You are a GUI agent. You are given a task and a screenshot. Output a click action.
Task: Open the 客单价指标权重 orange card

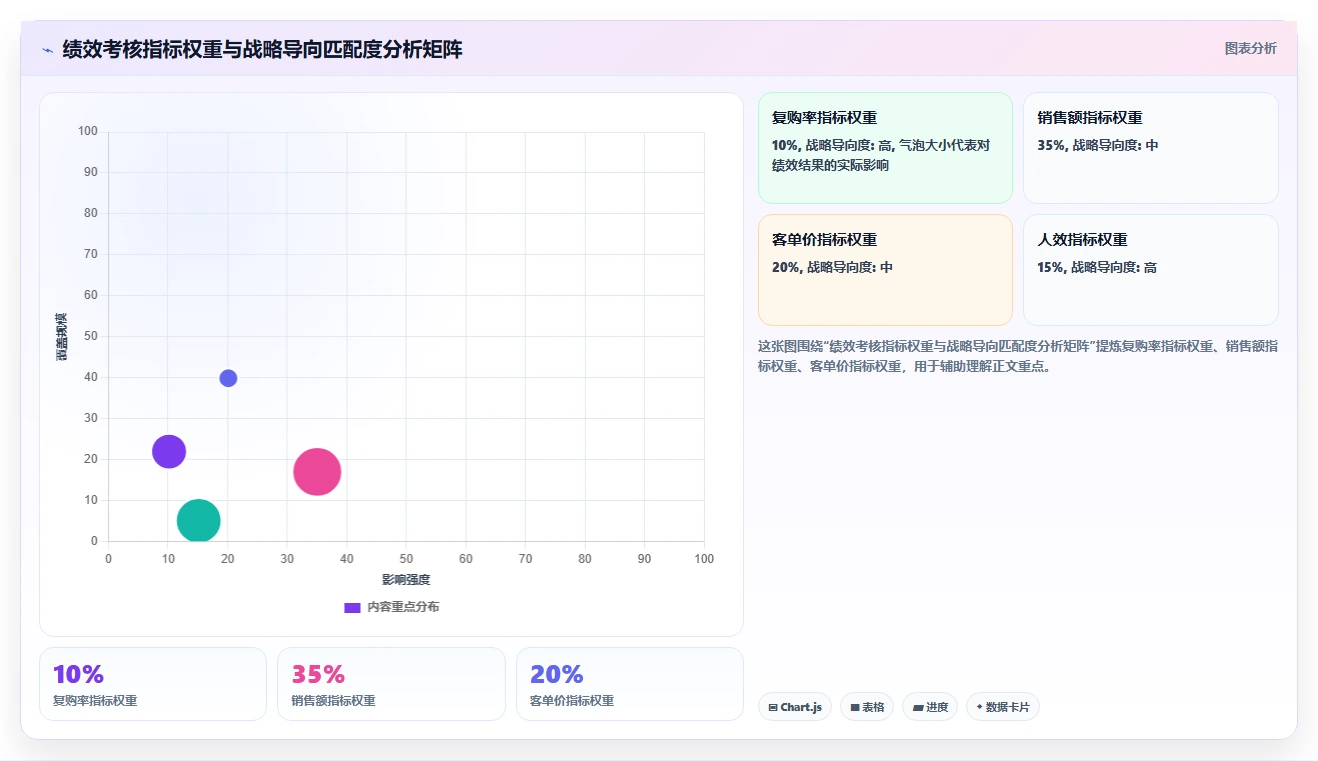pos(885,270)
